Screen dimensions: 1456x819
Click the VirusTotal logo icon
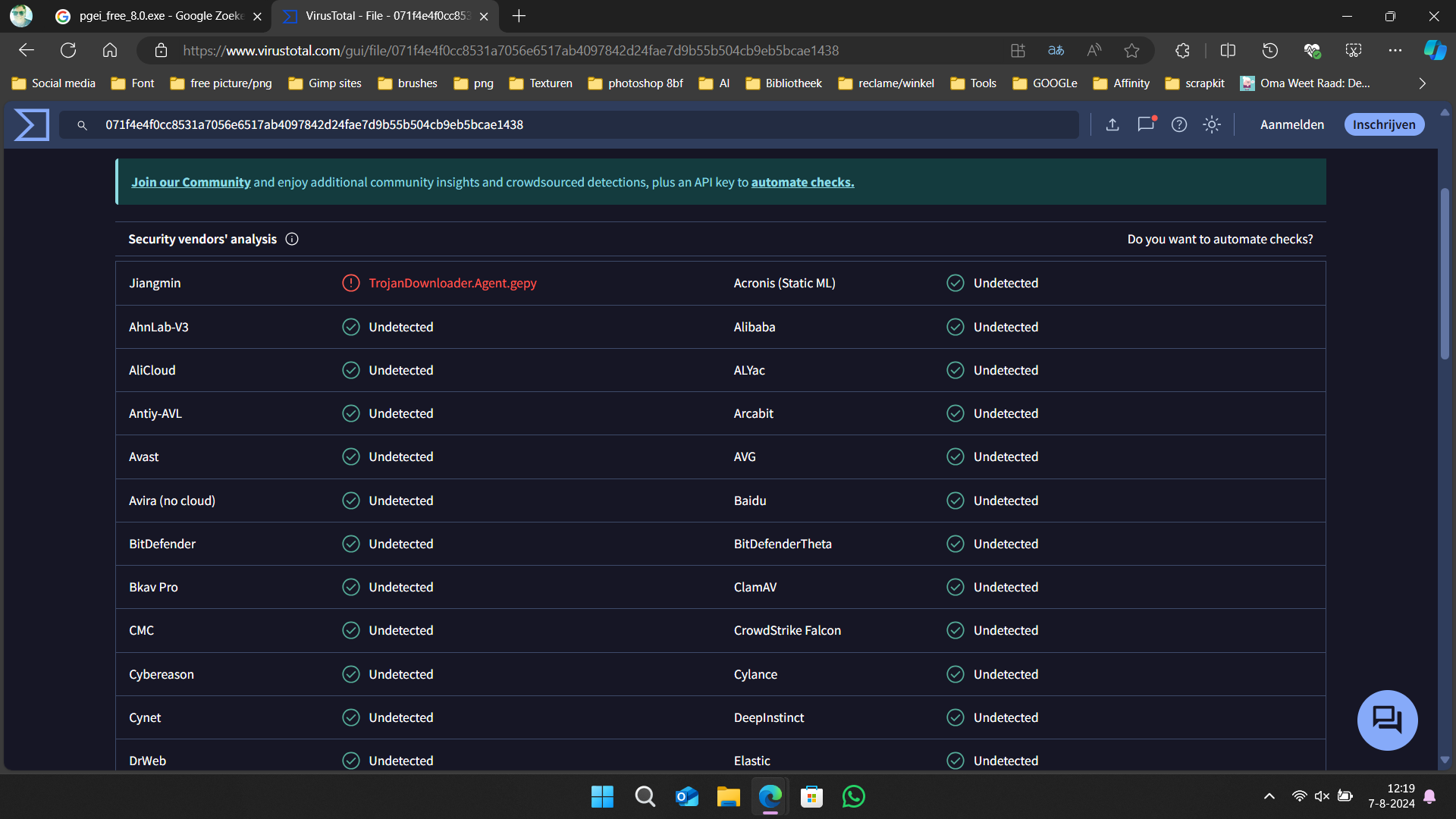[x=32, y=125]
